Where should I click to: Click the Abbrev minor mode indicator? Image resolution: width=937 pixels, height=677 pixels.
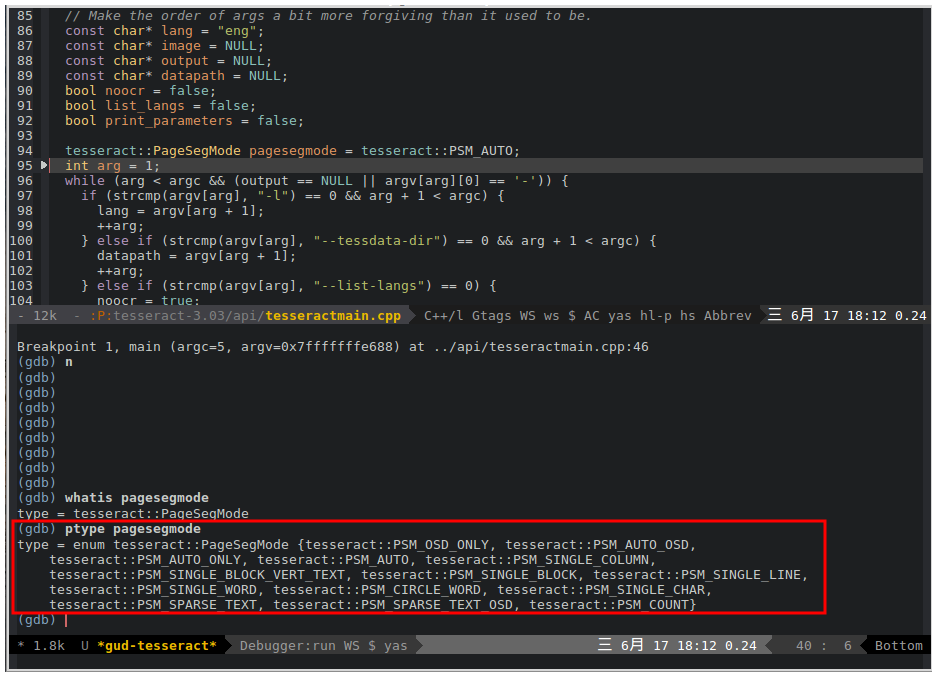tap(727, 315)
